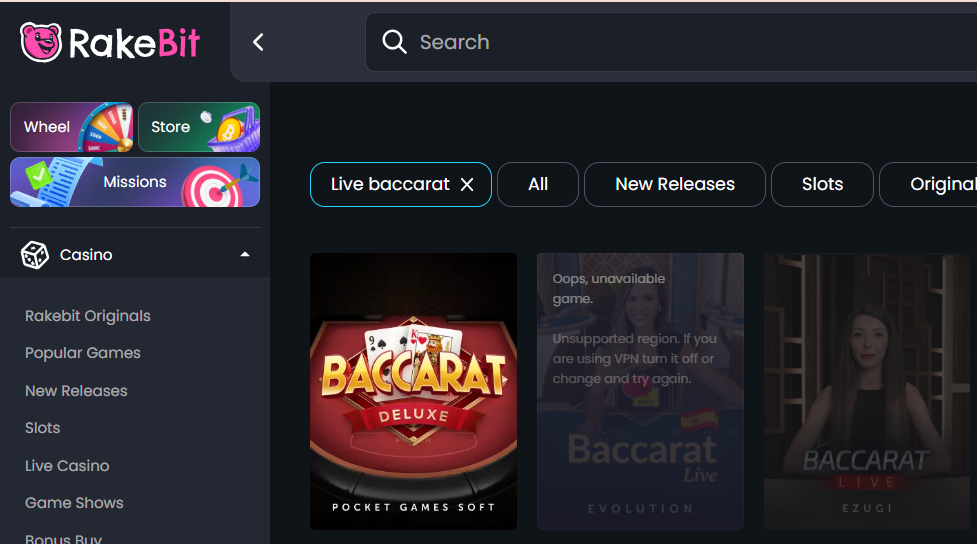Select the All category tab

[x=538, y=184]
